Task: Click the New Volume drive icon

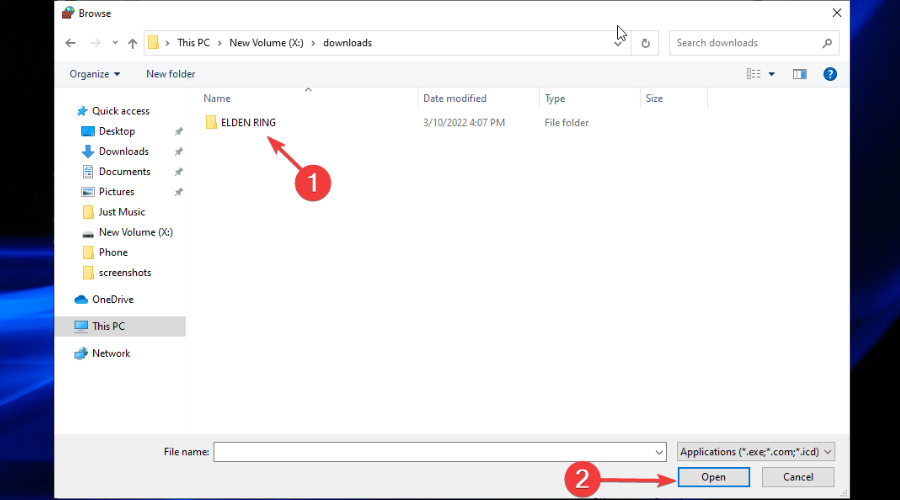Action: (88, 234)
